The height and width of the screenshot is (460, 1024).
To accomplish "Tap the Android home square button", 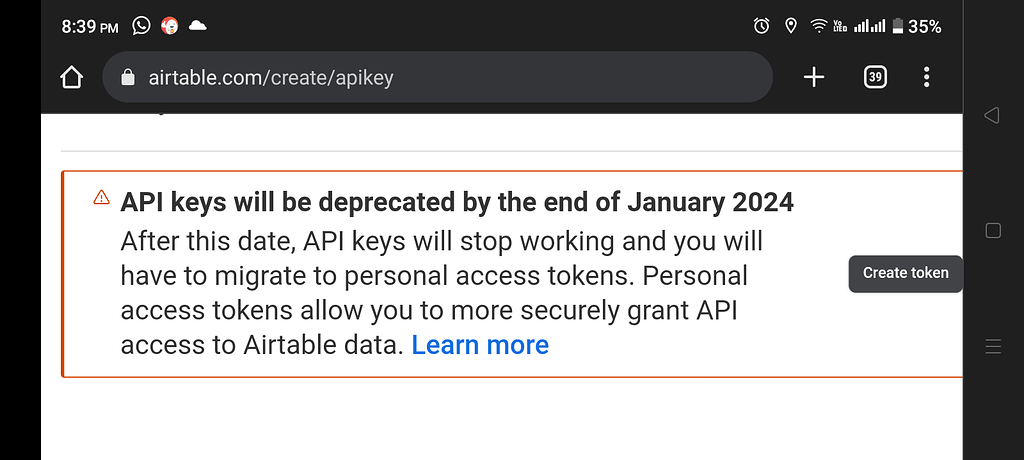I will click(993, 231).
